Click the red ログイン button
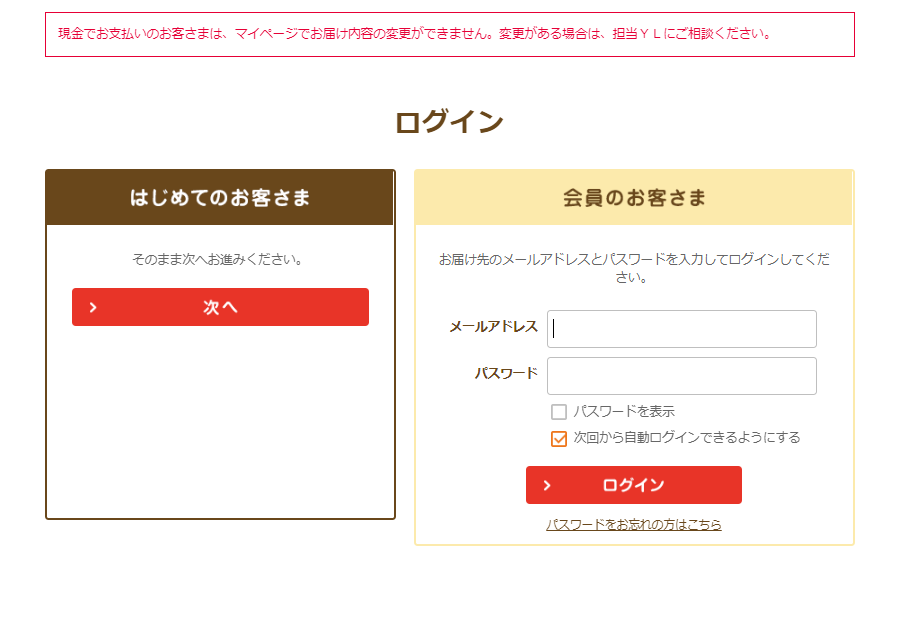The height and width of the screenshot is (640, 901). coord(634,485)
